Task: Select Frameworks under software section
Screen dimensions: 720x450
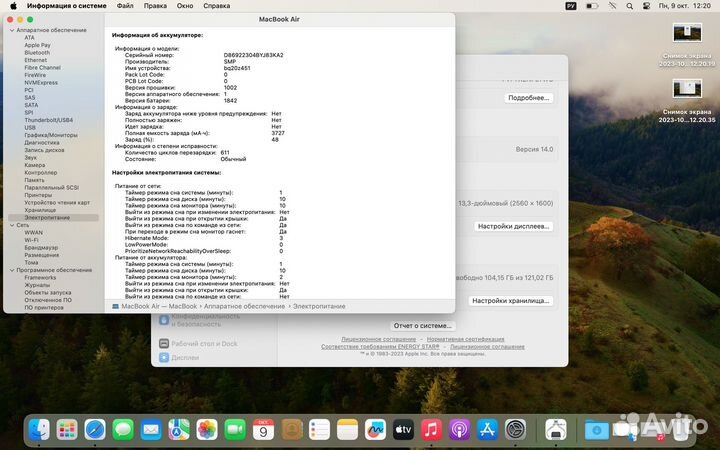Action: click(x=40, y=278)
